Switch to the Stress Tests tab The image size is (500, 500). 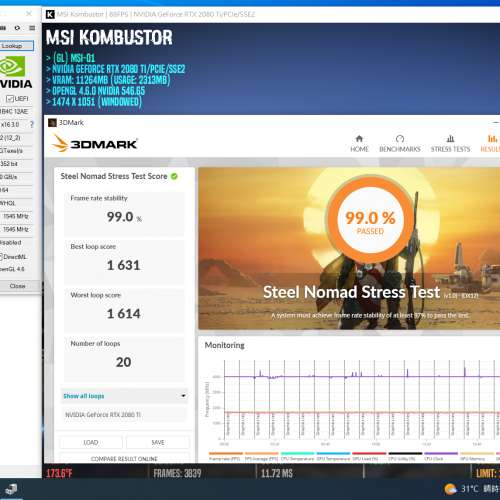[450, 144]
